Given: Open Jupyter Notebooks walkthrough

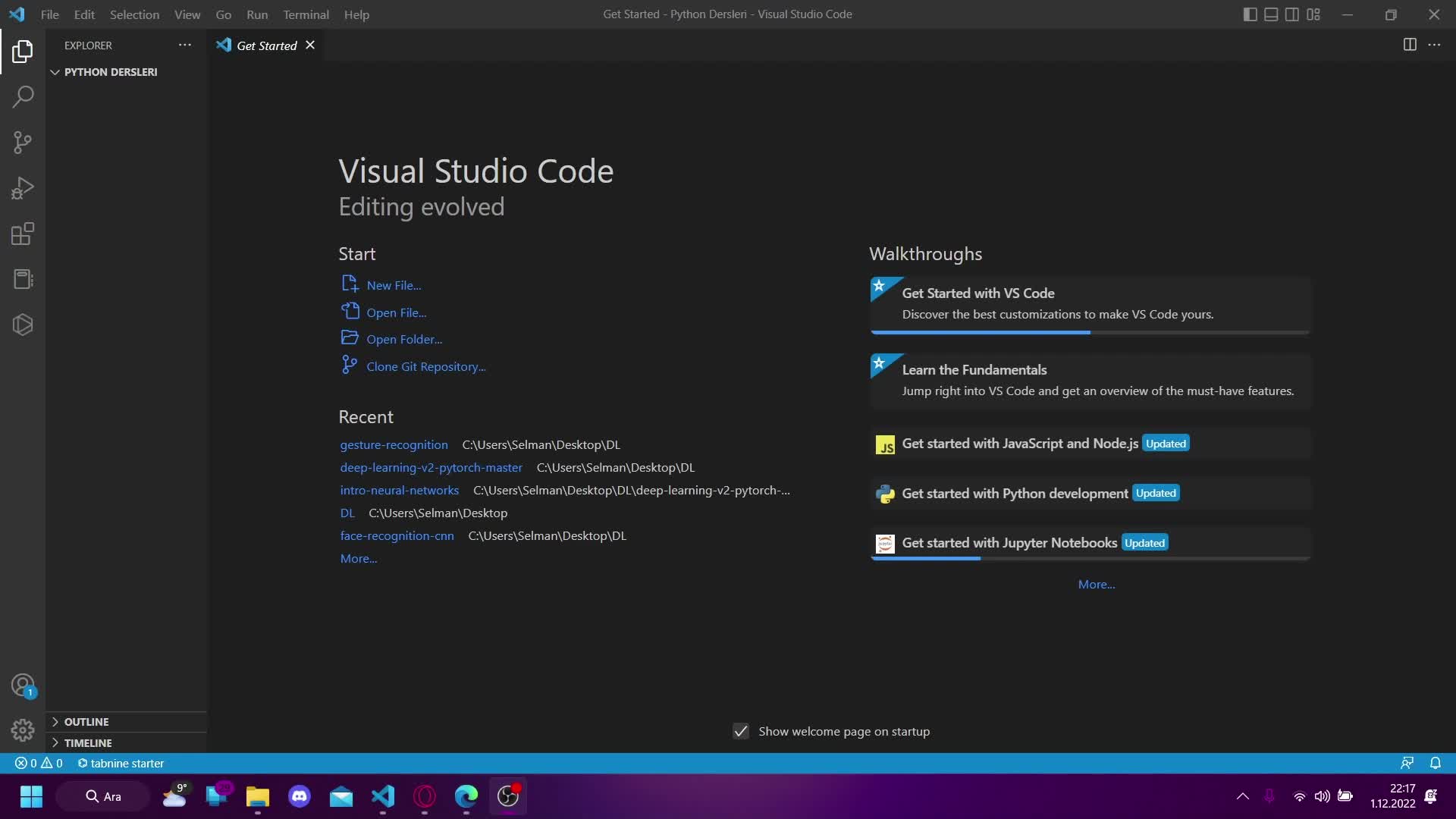Looking at the screenshot, I should coord(1090,544).
